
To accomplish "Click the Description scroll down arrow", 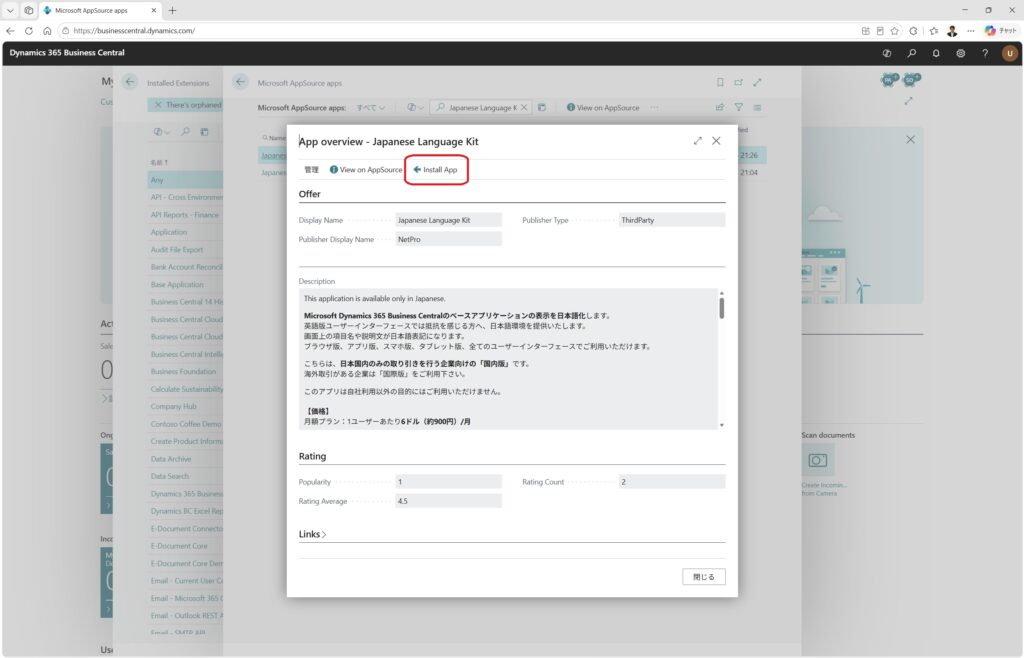I will pyautogui.click(x=722, y=425).
